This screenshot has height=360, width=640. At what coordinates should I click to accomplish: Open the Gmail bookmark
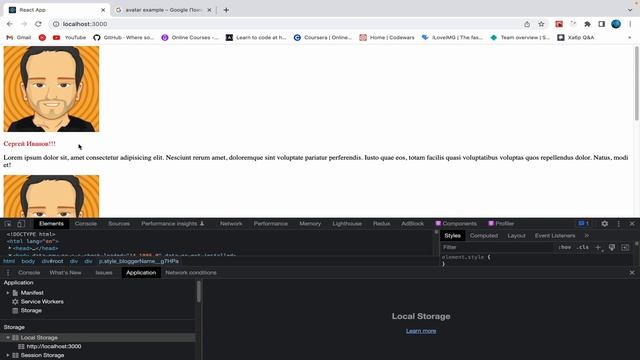click(19, 38)
